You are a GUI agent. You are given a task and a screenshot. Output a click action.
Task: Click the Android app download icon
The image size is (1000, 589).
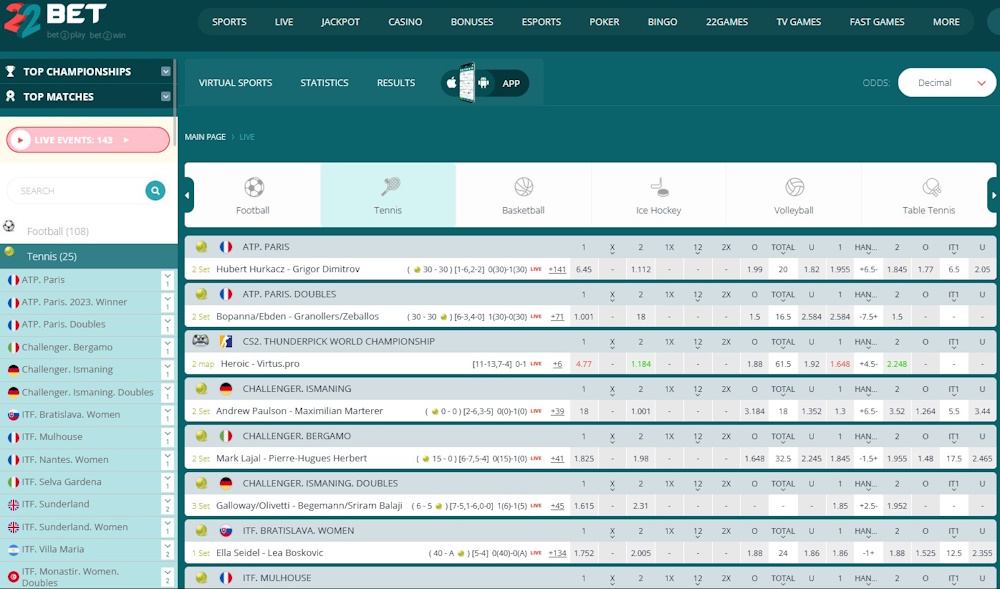[483, 83]
